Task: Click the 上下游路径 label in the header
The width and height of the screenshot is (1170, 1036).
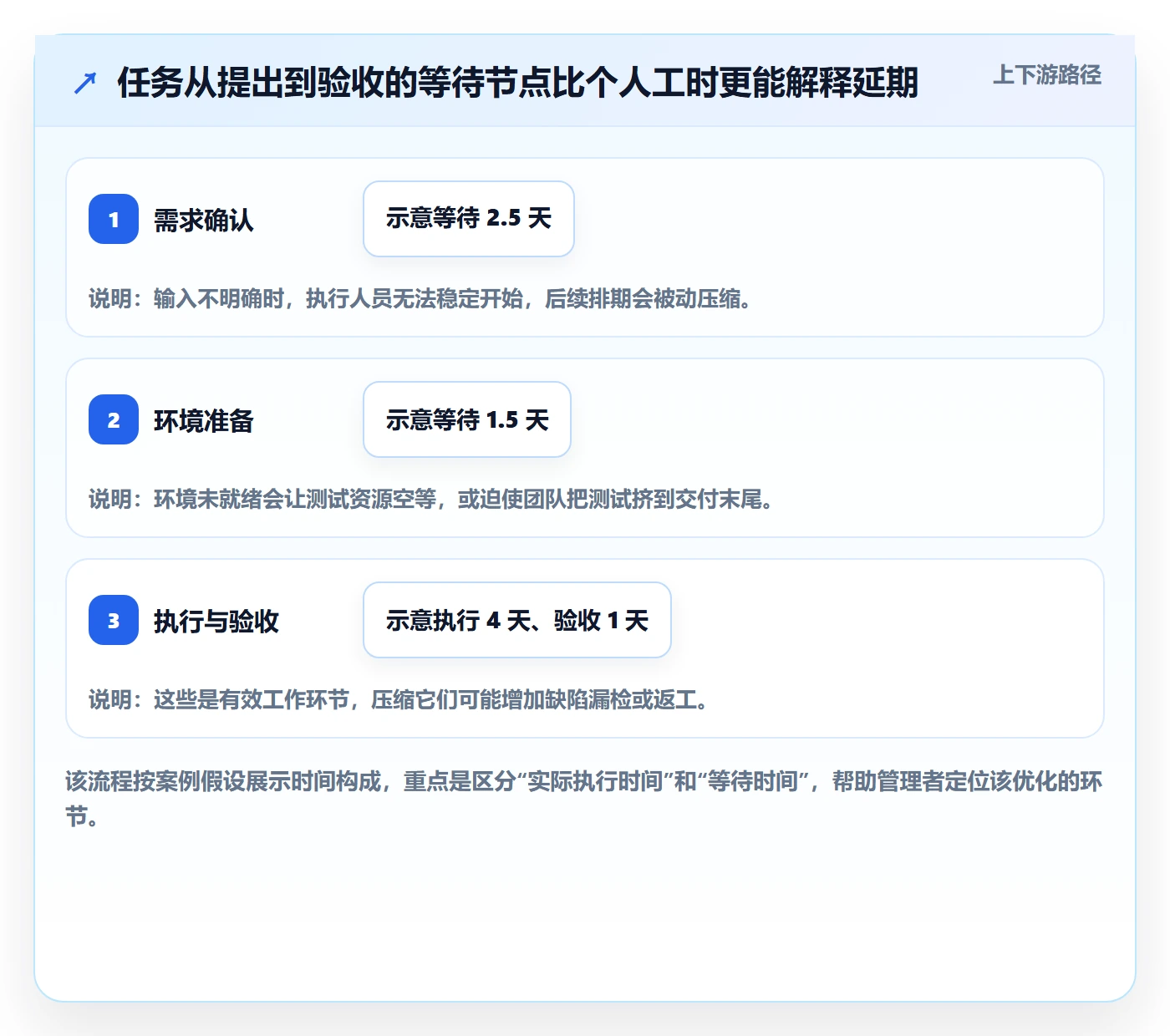Action: click(x=1047, y=75)
